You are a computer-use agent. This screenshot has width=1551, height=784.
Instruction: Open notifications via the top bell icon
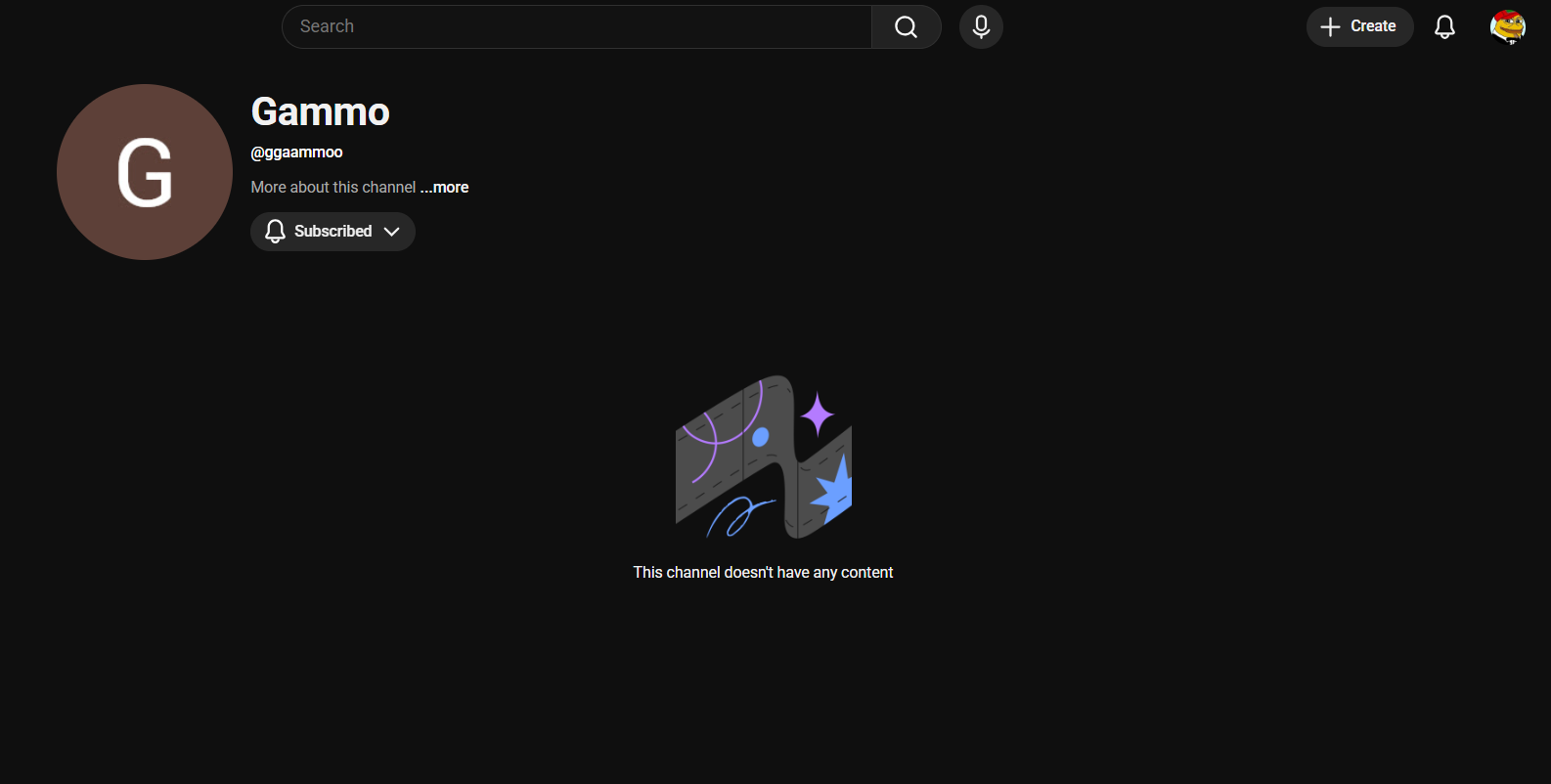click(1444, 27)
